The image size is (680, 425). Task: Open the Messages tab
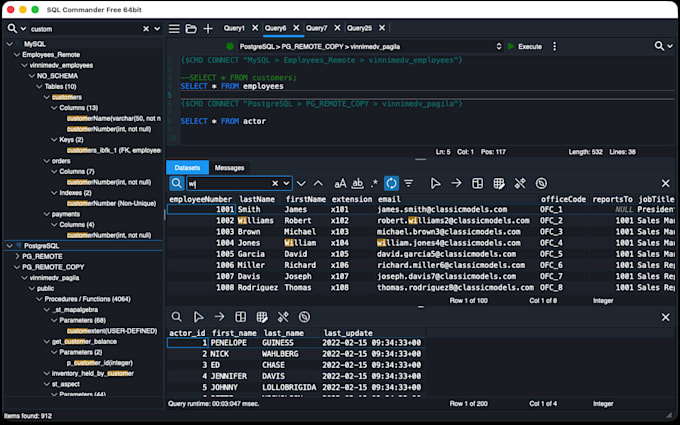(x=229, y=168)
